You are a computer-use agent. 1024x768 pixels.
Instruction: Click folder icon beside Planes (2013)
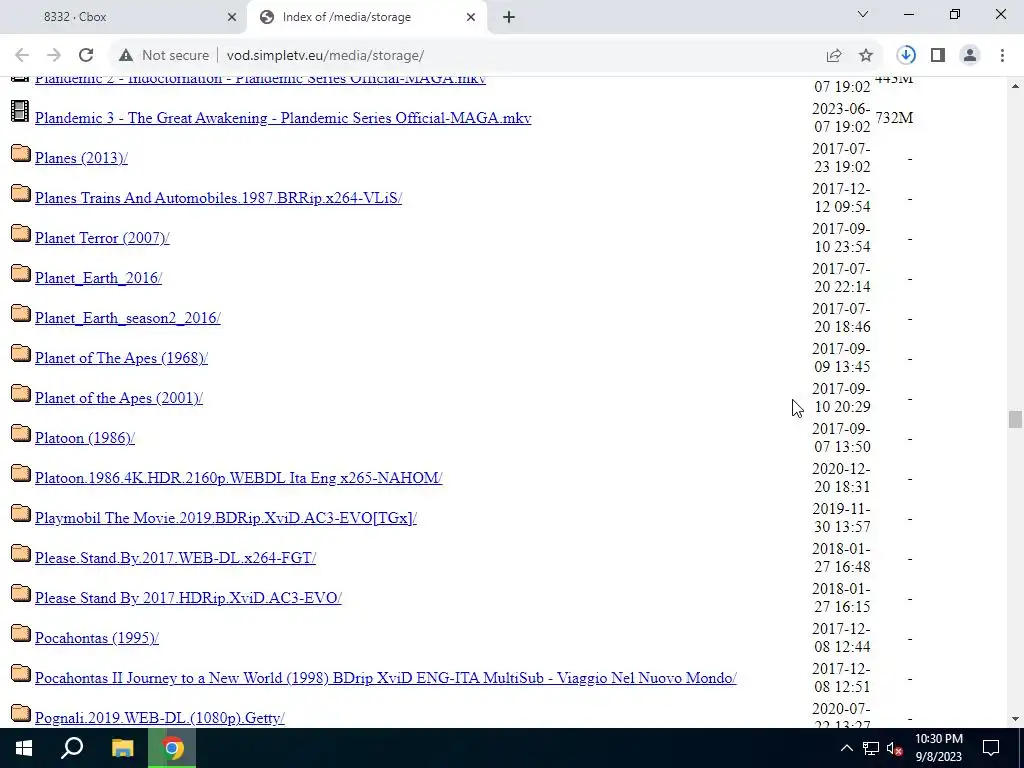[21, 153]
